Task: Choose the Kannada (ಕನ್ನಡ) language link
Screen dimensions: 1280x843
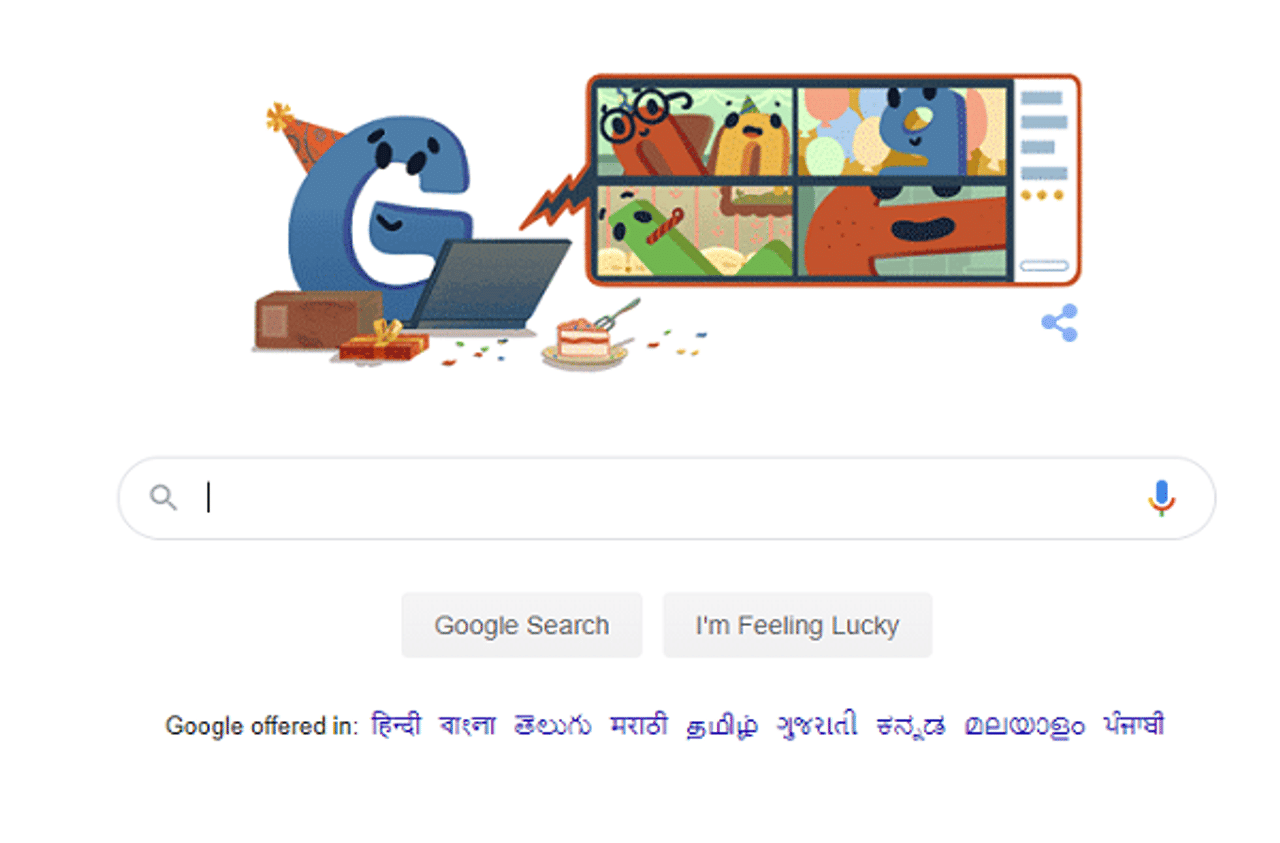Action: pyautogui.click(x=911, y=726)
